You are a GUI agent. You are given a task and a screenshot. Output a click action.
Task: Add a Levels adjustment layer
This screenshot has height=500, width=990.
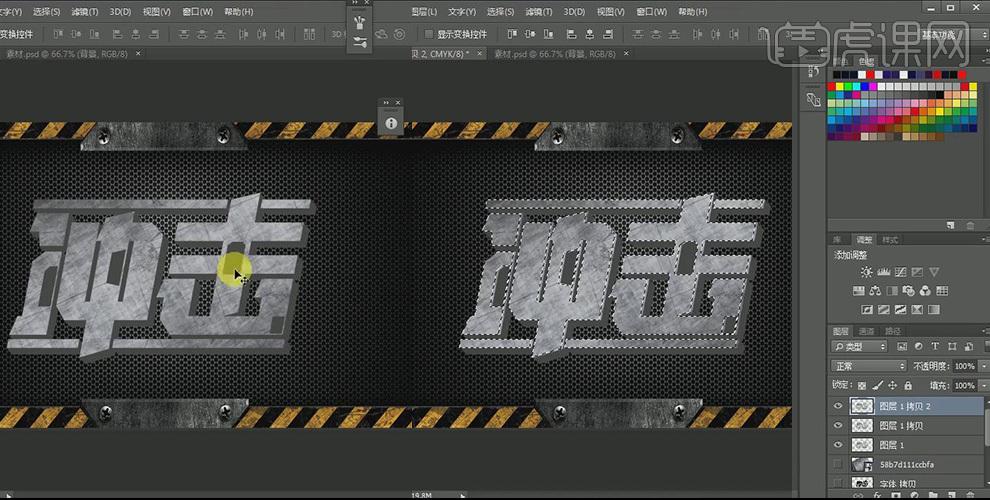tap(883, 272)
